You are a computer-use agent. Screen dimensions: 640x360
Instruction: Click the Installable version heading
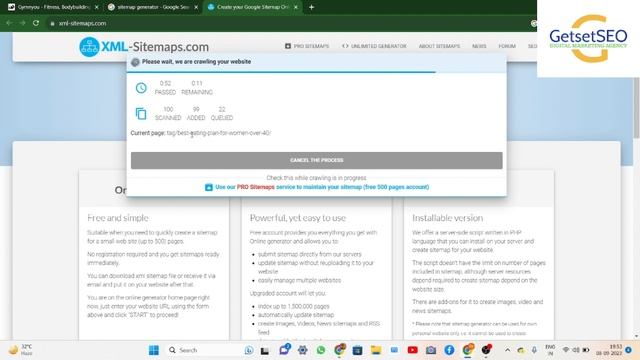447,218
